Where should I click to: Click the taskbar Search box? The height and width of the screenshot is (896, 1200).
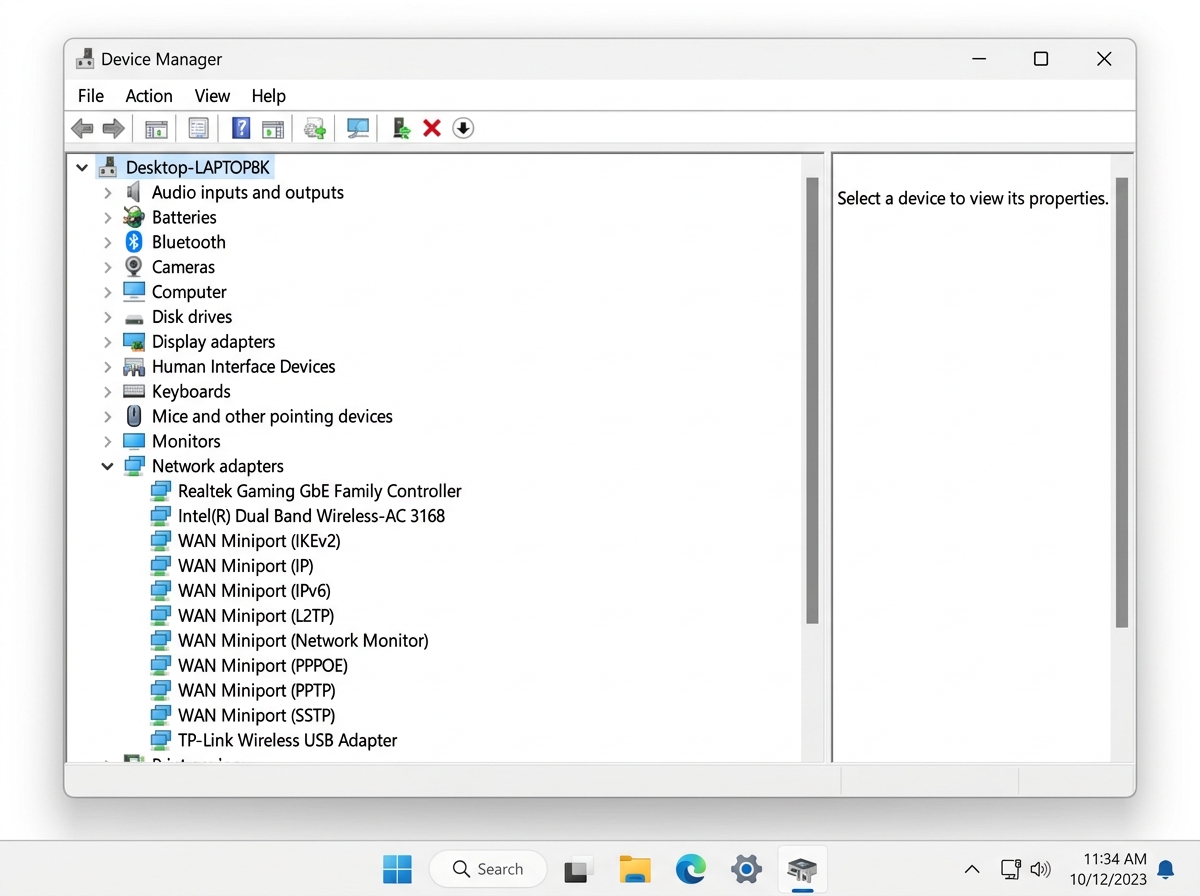[488, 869]
